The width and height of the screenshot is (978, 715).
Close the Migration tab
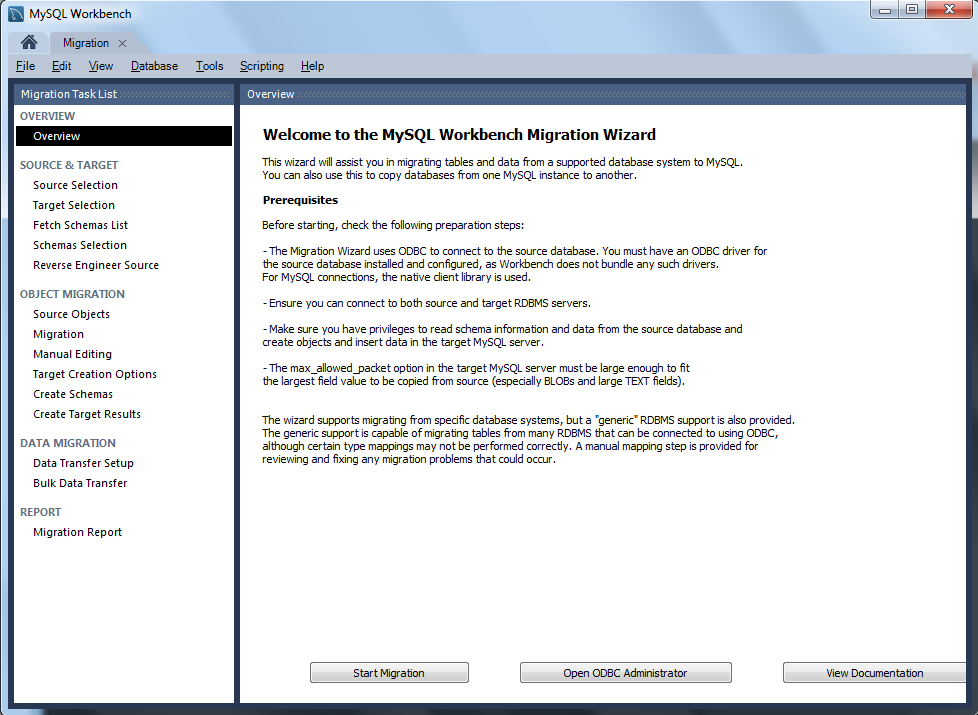pos(122,43)
